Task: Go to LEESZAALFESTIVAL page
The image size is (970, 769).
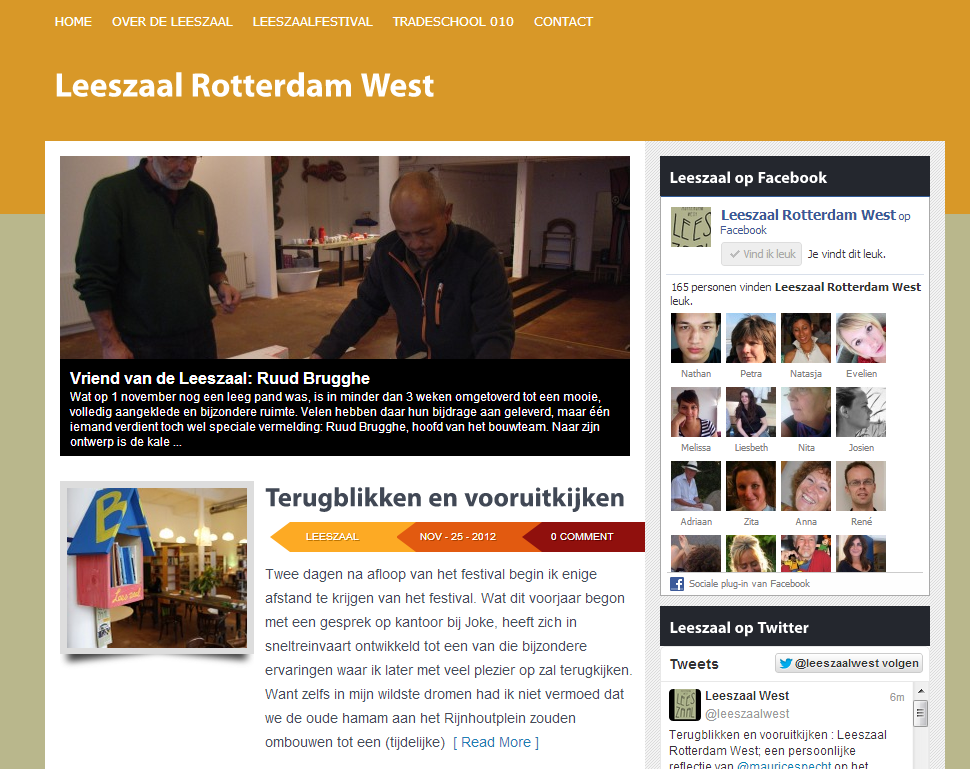Action: [312, 22]
